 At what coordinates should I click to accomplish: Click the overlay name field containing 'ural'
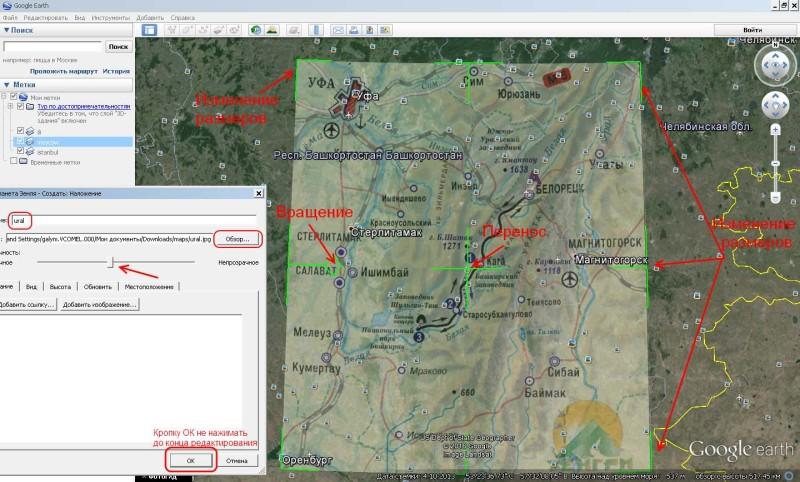pos(134,221)
